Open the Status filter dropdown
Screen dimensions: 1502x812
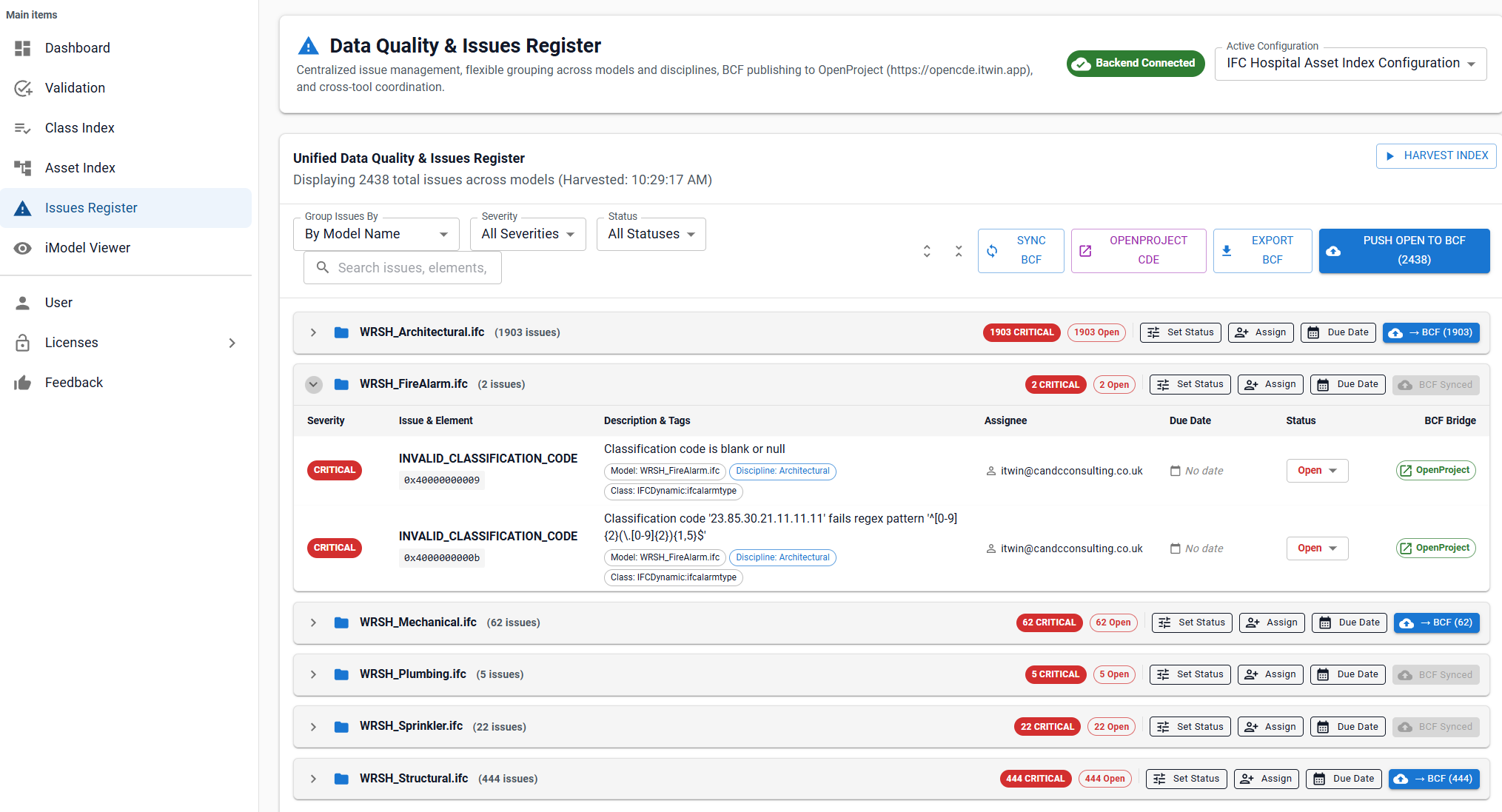(x=651, y=234)
